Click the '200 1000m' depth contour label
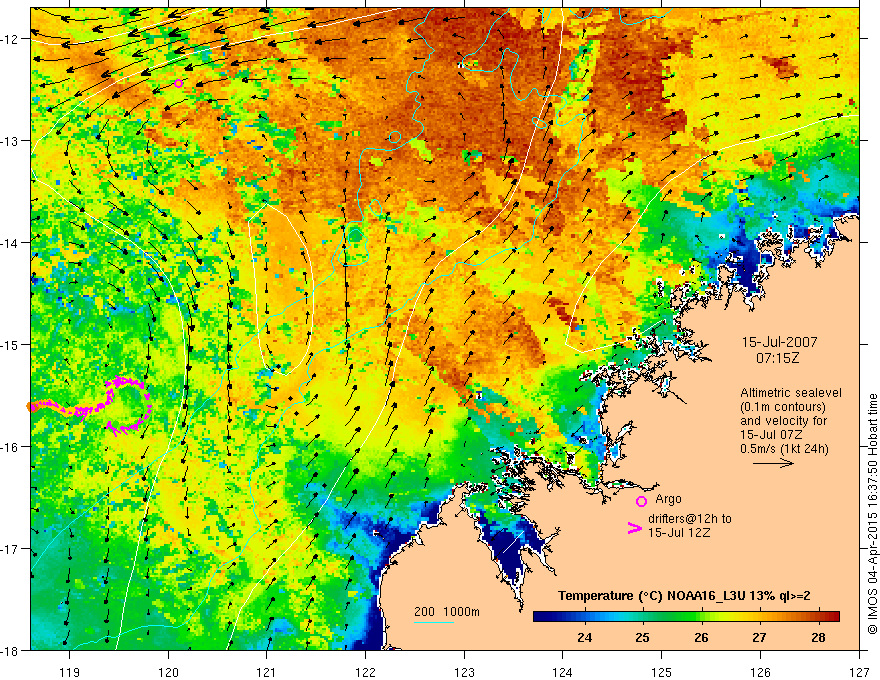Viewport: 880px width, 680px height. 447,612
